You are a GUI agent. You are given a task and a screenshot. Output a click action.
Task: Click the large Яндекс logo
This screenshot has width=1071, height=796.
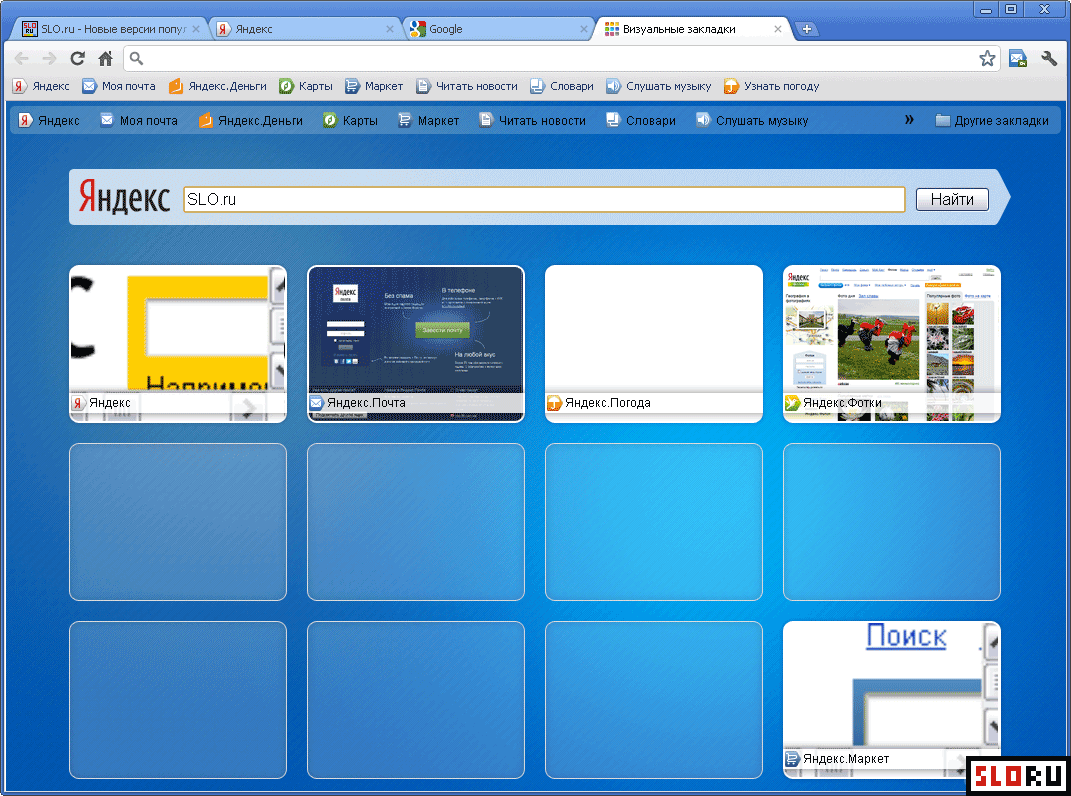click(124, 197)
